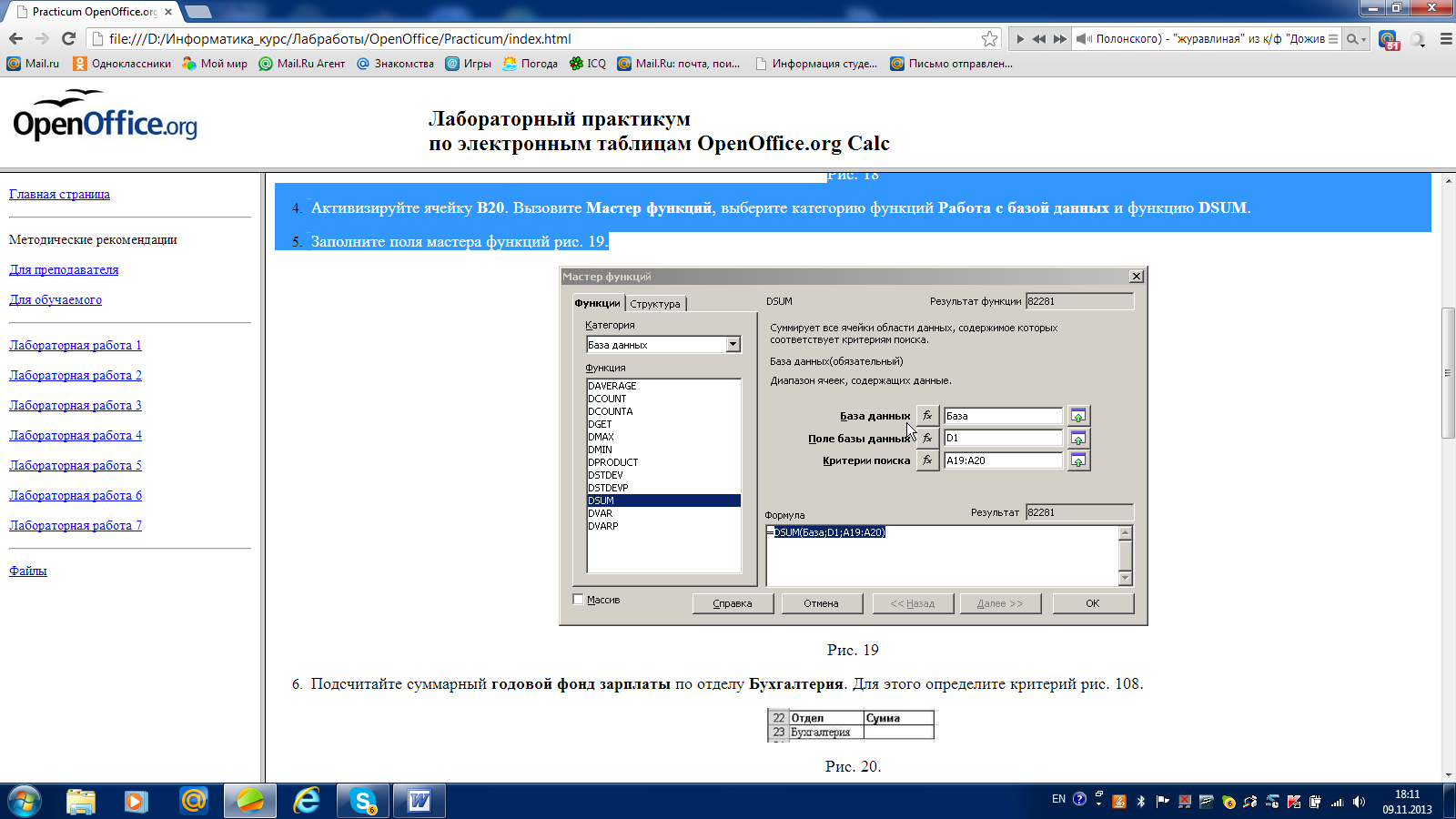Open Лабораторная работа 3 link
The image size is (1456, 819).
click(x=76, y=405)
